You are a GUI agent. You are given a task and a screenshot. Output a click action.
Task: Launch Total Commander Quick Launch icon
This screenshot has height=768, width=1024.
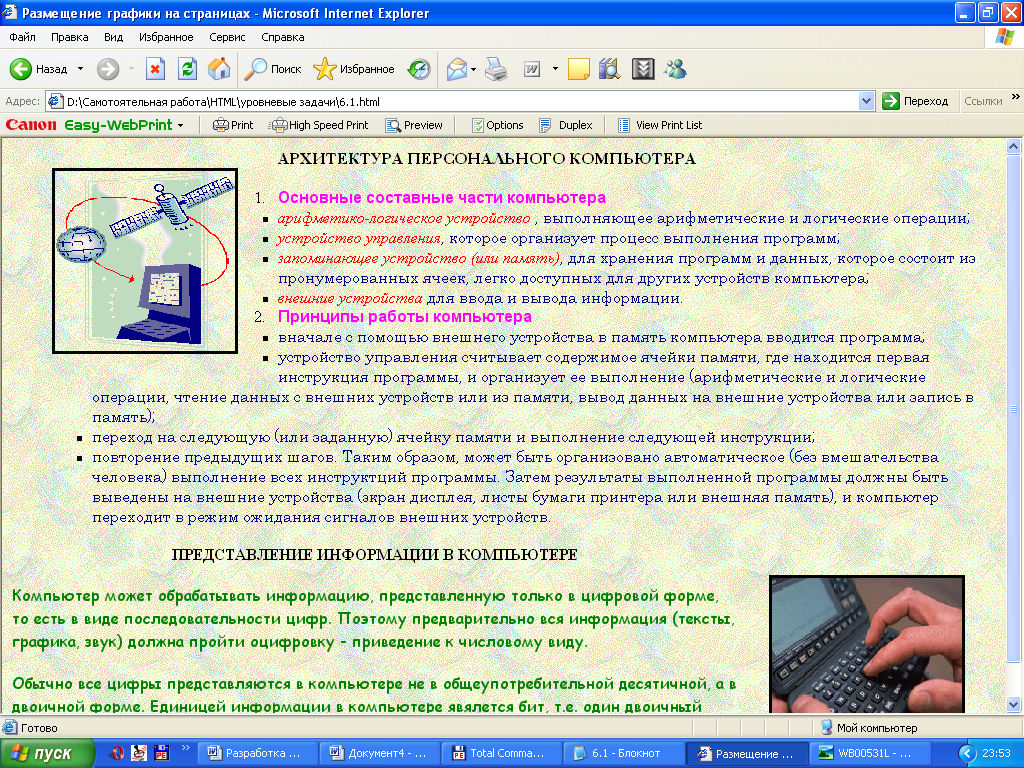pos(161,753)
